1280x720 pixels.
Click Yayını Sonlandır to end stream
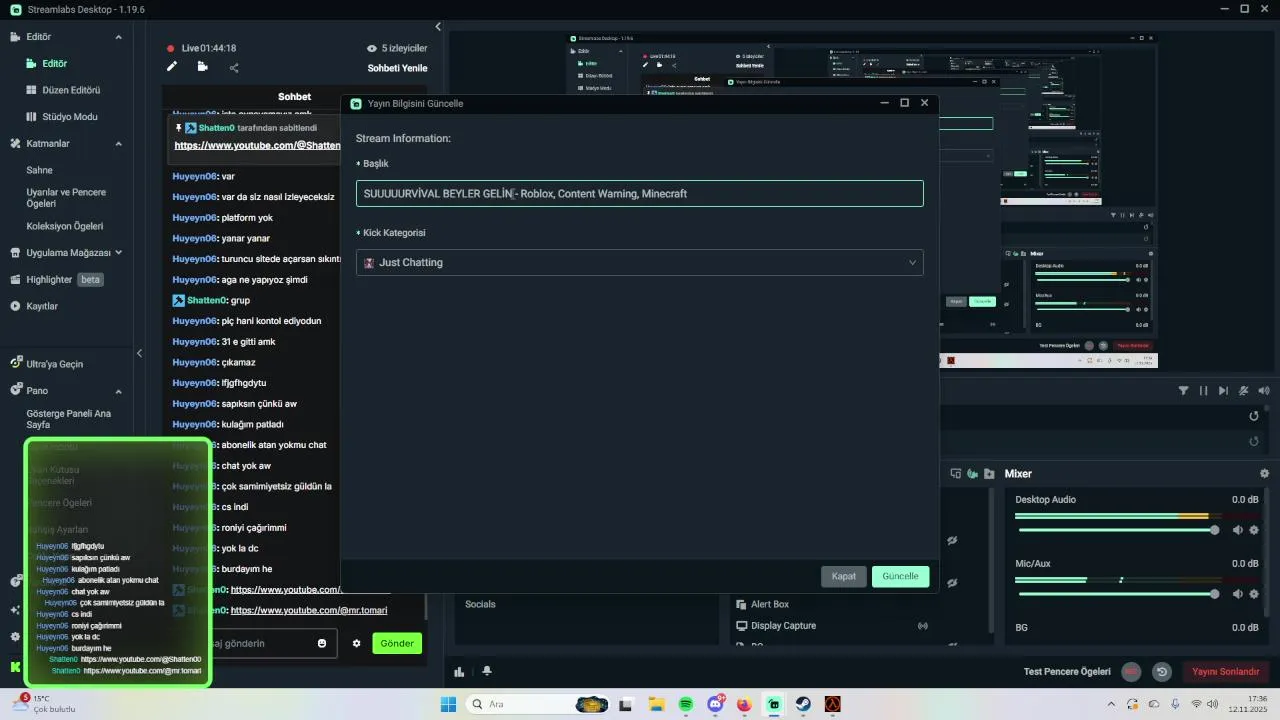click(1225, 672)
